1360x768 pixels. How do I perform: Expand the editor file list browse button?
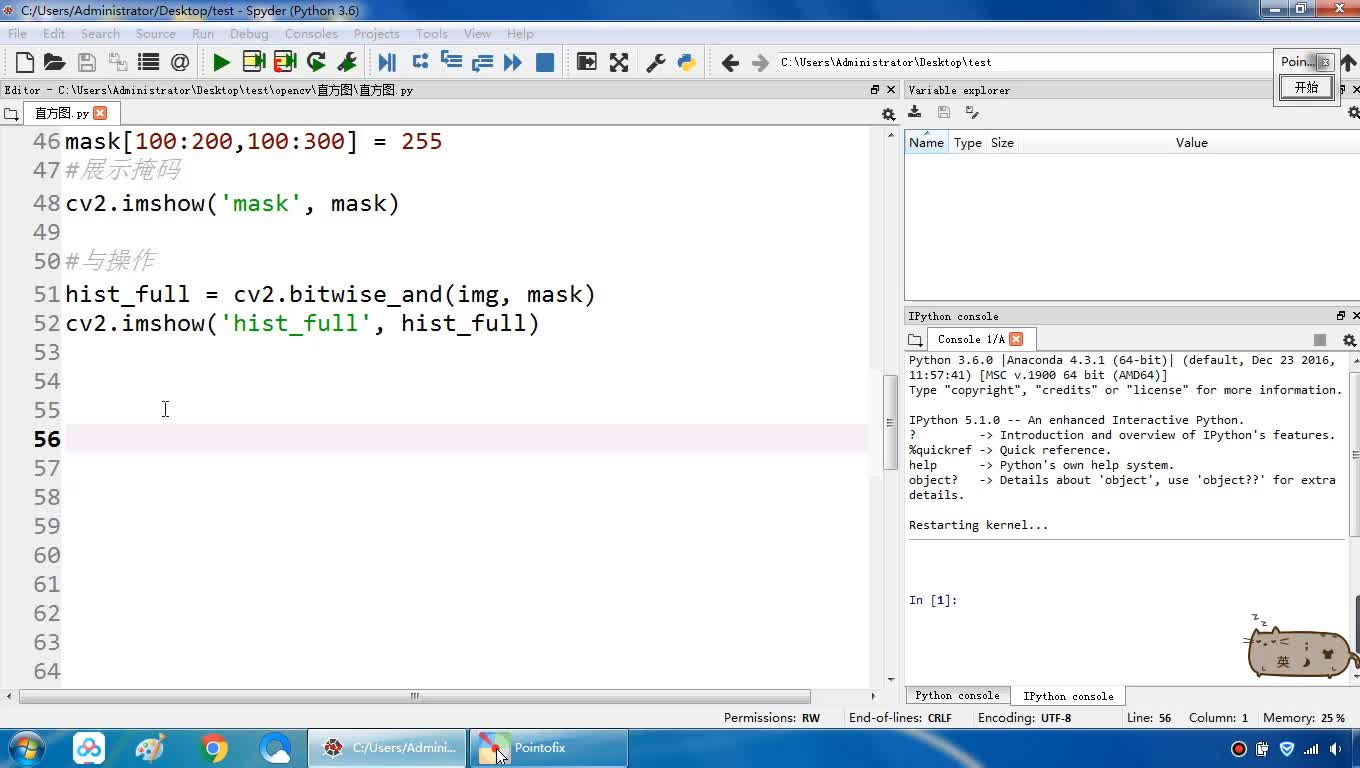[x=11, y=114]
